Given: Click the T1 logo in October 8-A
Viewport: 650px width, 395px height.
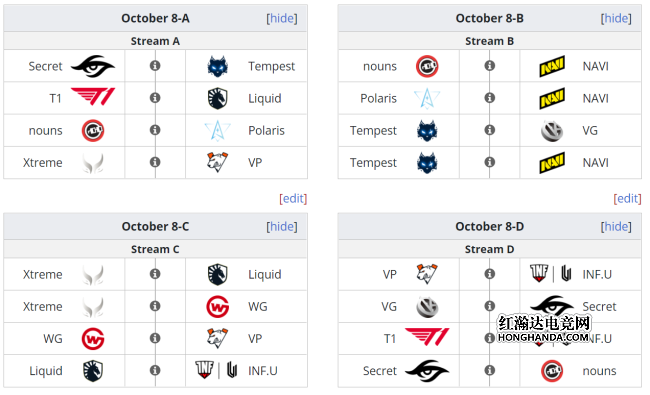Looking at the screenshot, I should (93, 97).
